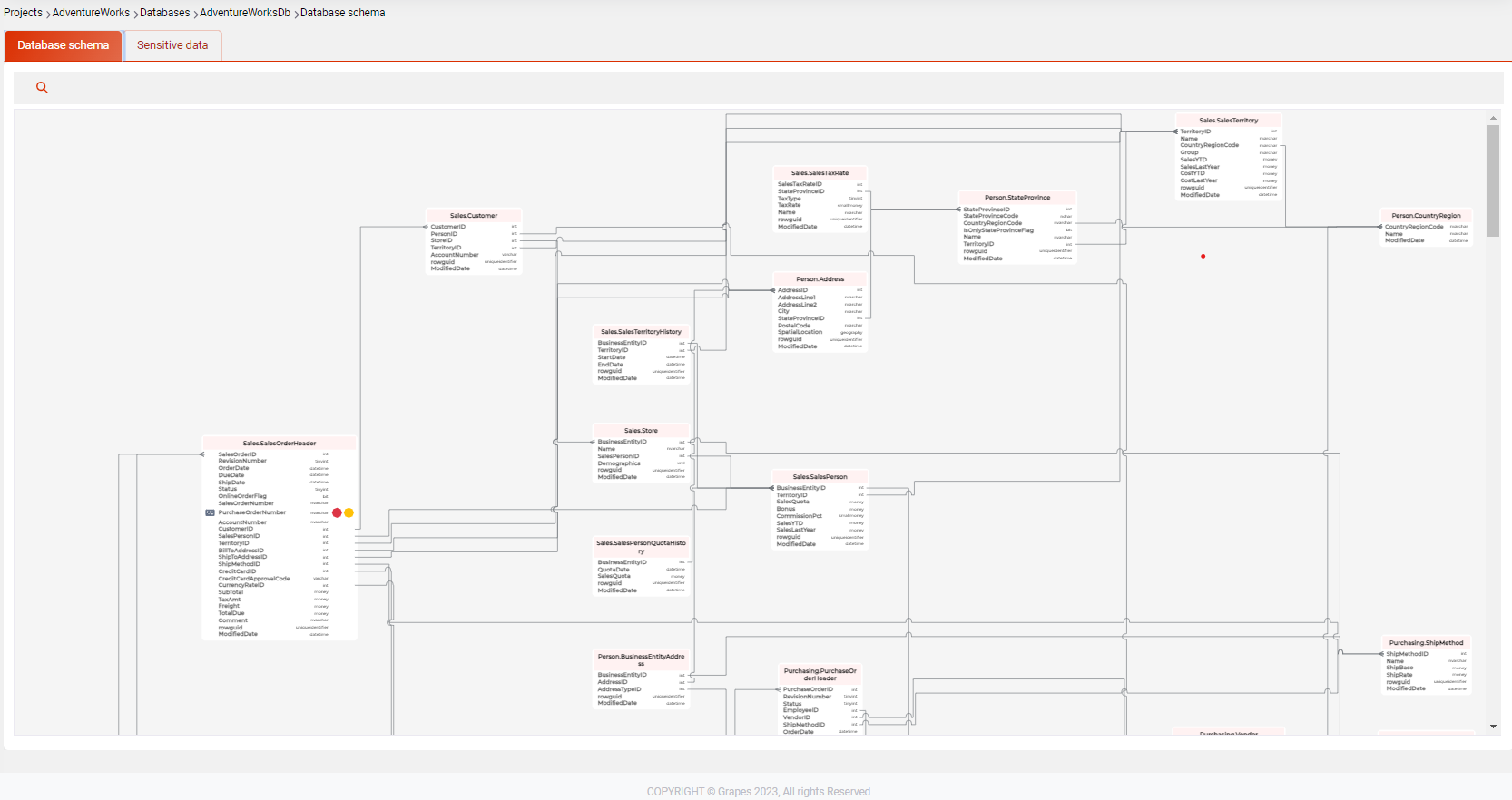Click StateProvinceCode column in Person.StateProvince

(x=990, y=216)
